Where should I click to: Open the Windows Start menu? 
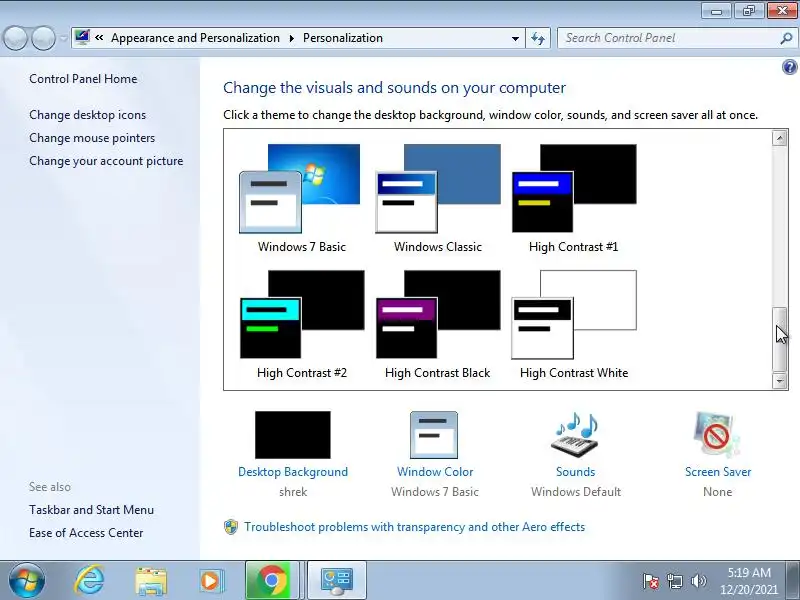click(26, 581)
